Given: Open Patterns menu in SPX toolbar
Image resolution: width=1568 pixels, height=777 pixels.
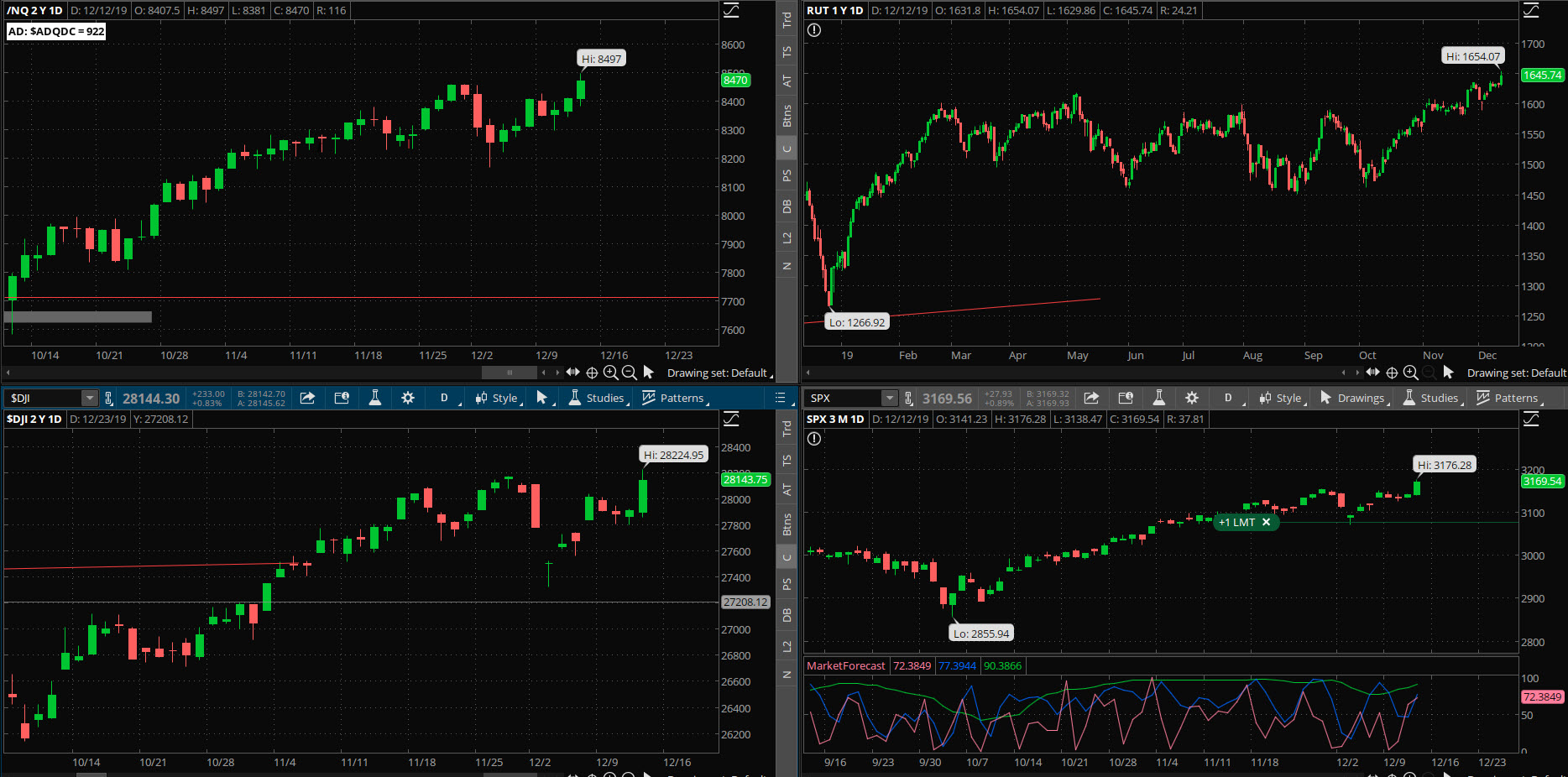Looking at the screenshot, I should [x=1509, y=398].
